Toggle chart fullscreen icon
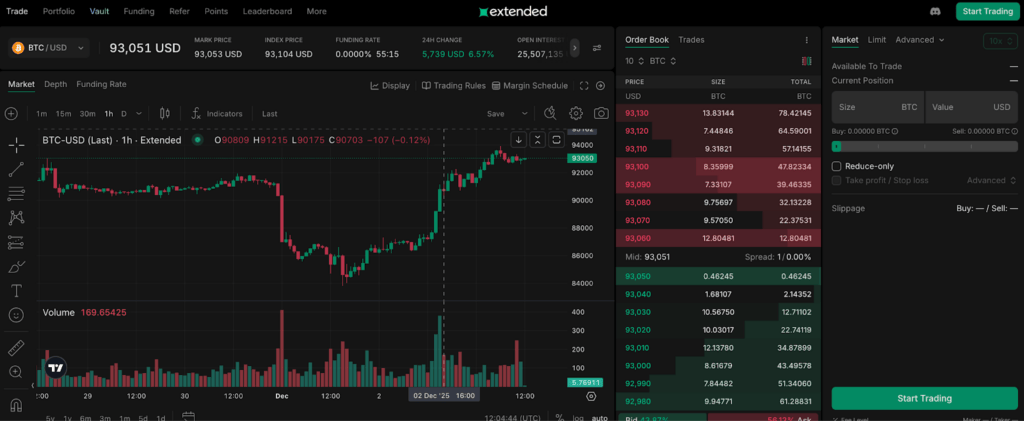1024x421 pixels. pyautogui.click(x=584, y=86)
